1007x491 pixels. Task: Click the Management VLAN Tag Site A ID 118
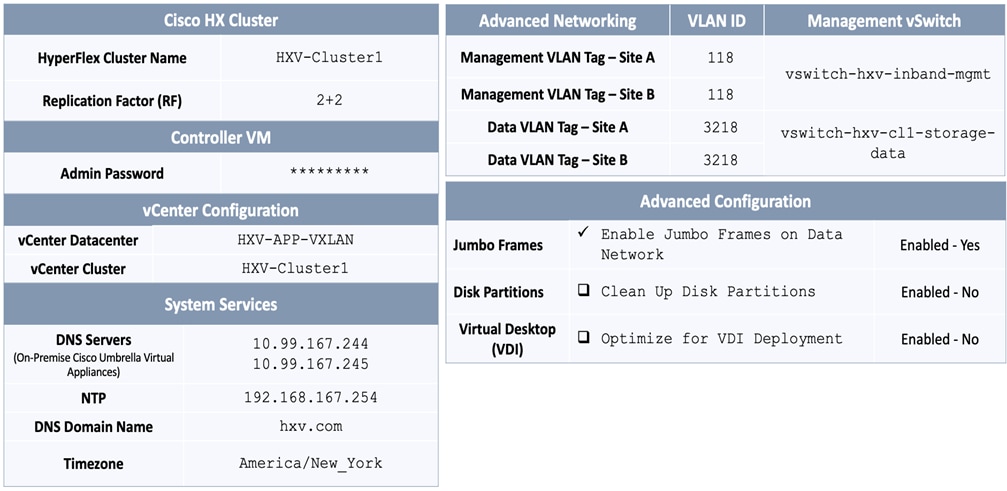pos(720,58)
